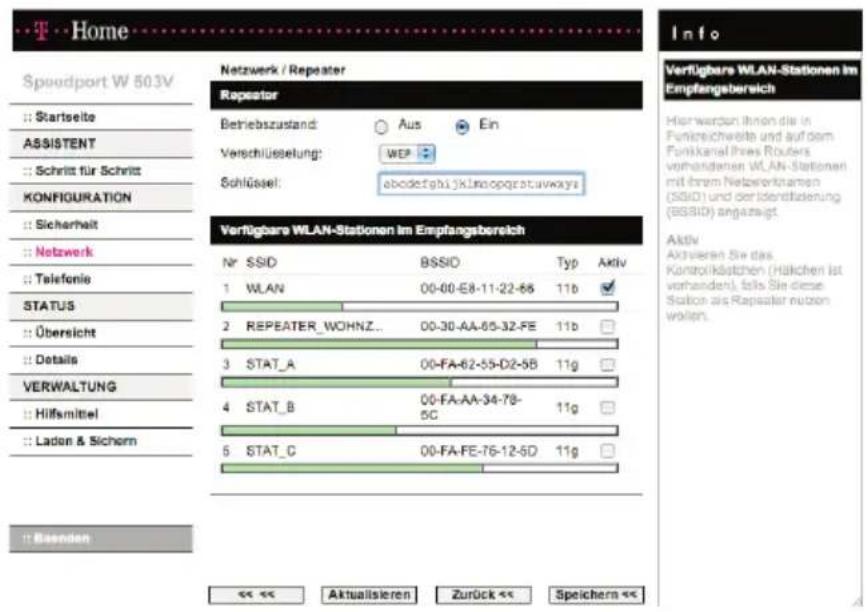The height and width of the screenshot is (612, 868).
Task: Click the Aktiv heading in Info panel
Action: [x=682, y=240]
